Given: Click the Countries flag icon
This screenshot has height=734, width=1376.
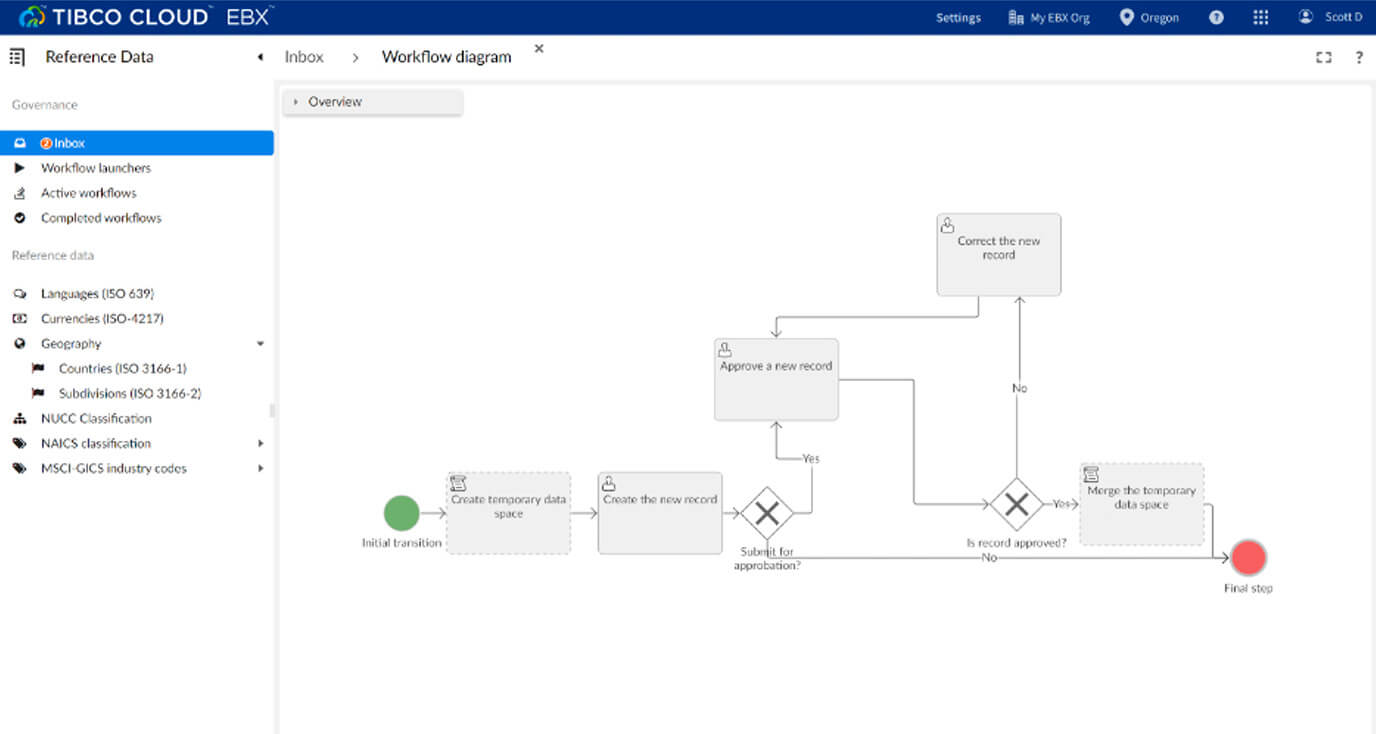Looking at the screenshot, I should [x=38, y=369].
